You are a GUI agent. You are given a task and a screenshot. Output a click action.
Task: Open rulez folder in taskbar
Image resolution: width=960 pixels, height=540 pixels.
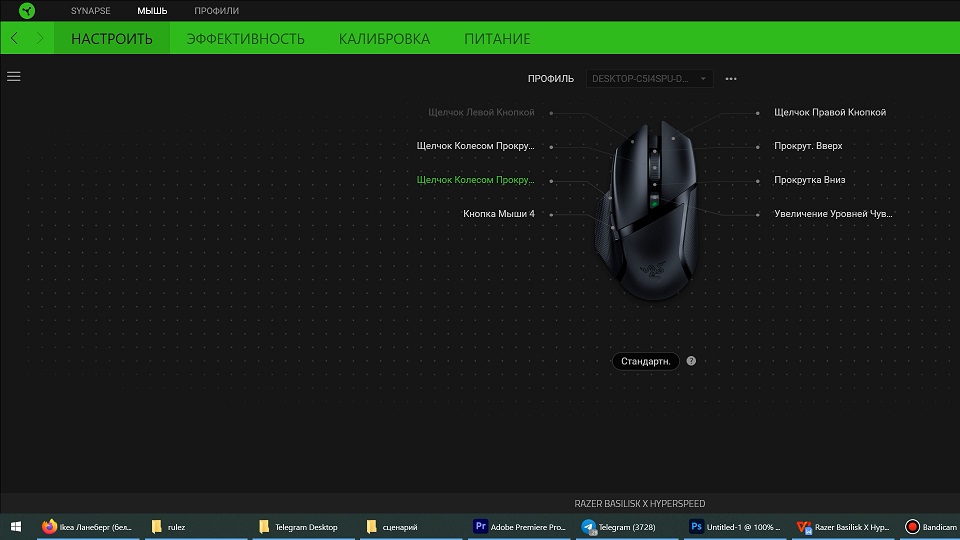click(x=196, y=527)
